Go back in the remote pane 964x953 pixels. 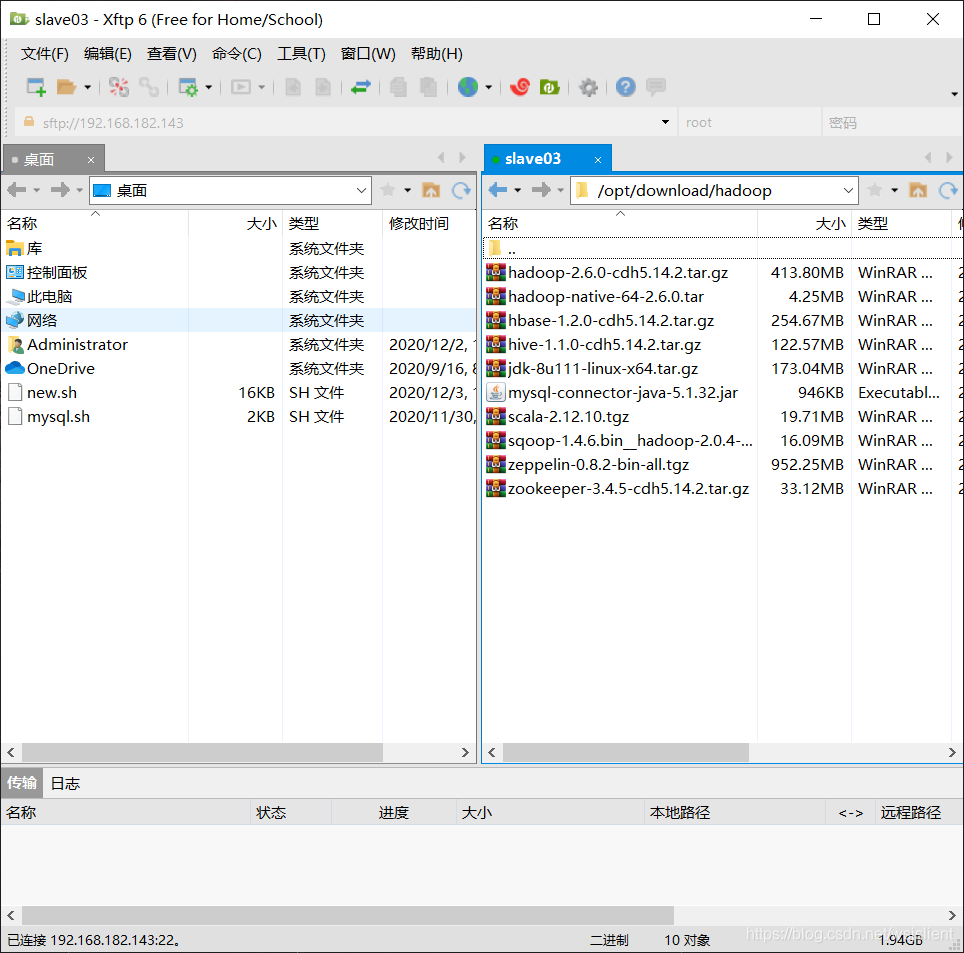coord(498,190)
